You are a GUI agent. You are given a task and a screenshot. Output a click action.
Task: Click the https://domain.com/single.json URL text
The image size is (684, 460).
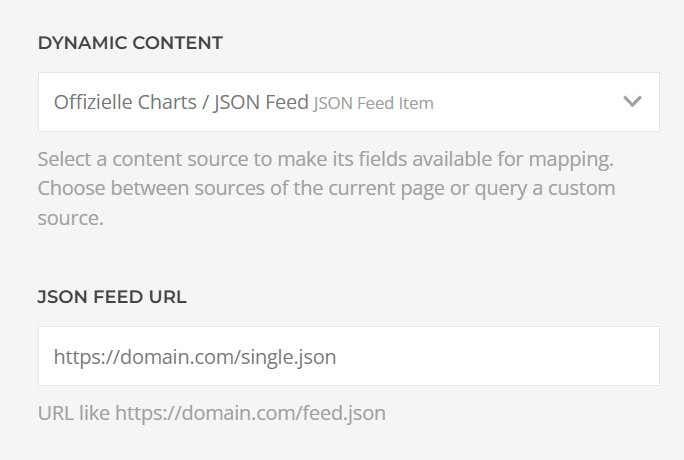194,356
